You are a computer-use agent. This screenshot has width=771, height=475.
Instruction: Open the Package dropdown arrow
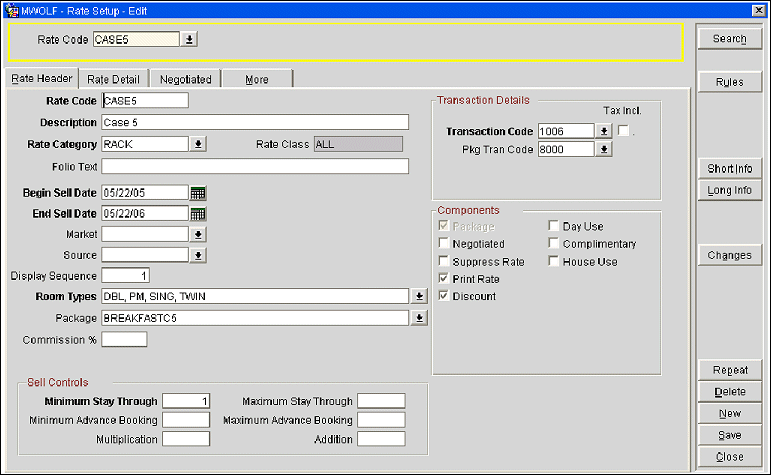pos(419,318)
